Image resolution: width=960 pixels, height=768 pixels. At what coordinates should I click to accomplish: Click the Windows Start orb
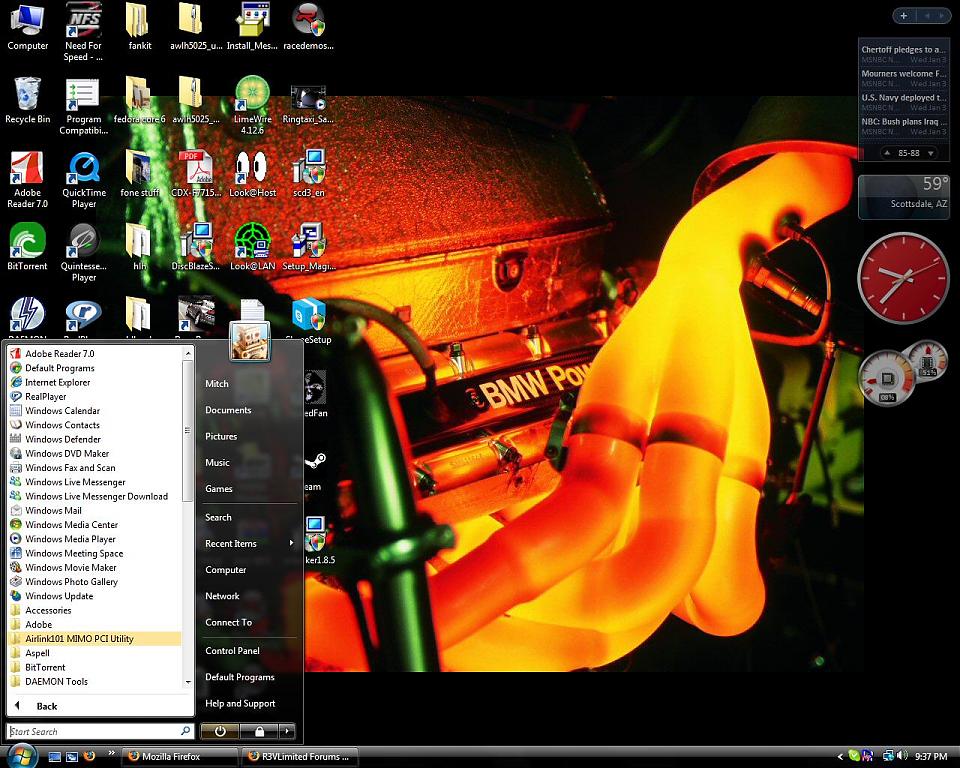[x=21, y=756]
